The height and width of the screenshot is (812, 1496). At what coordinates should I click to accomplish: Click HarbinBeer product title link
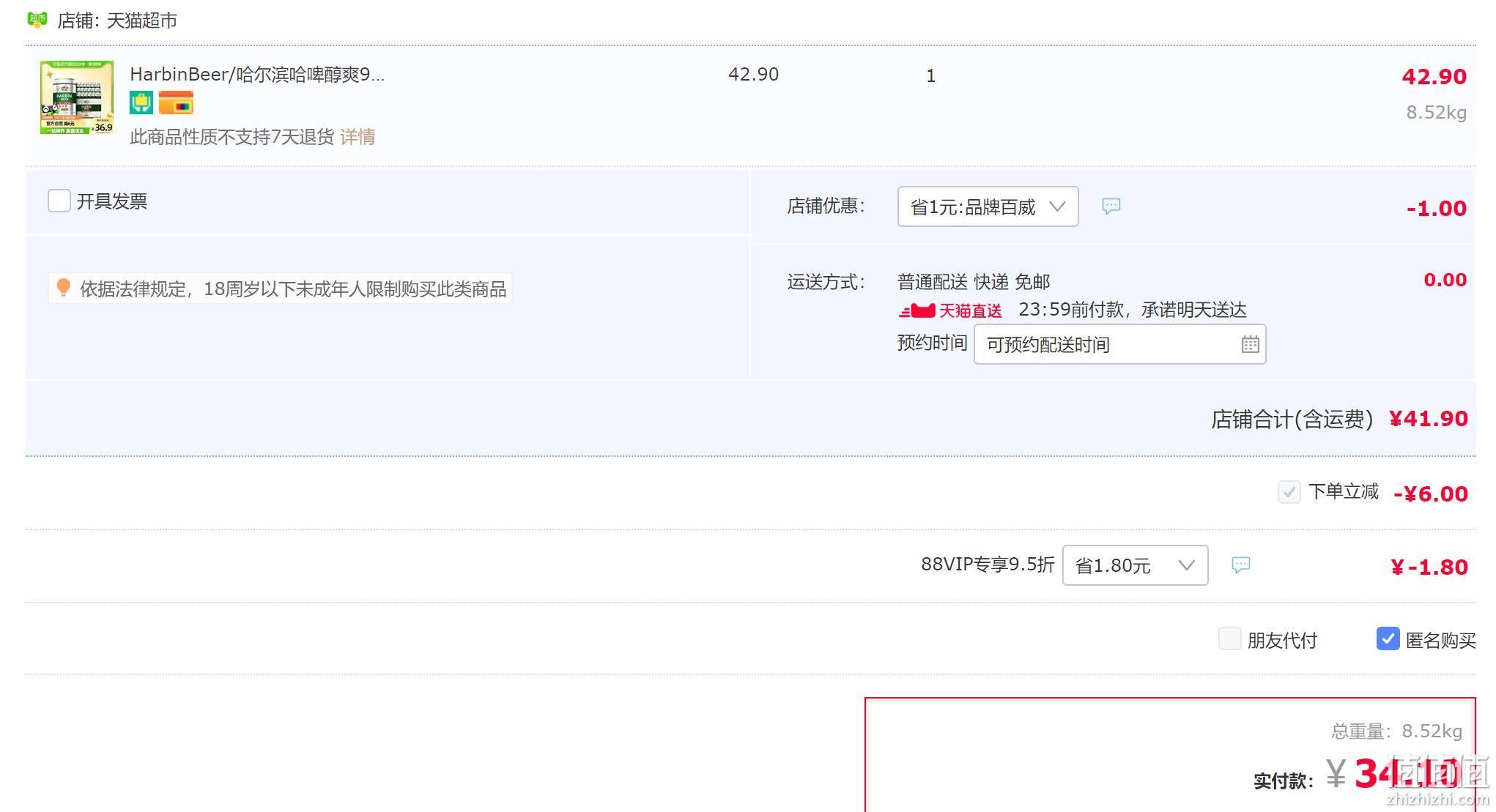click(x=257, y=75)
